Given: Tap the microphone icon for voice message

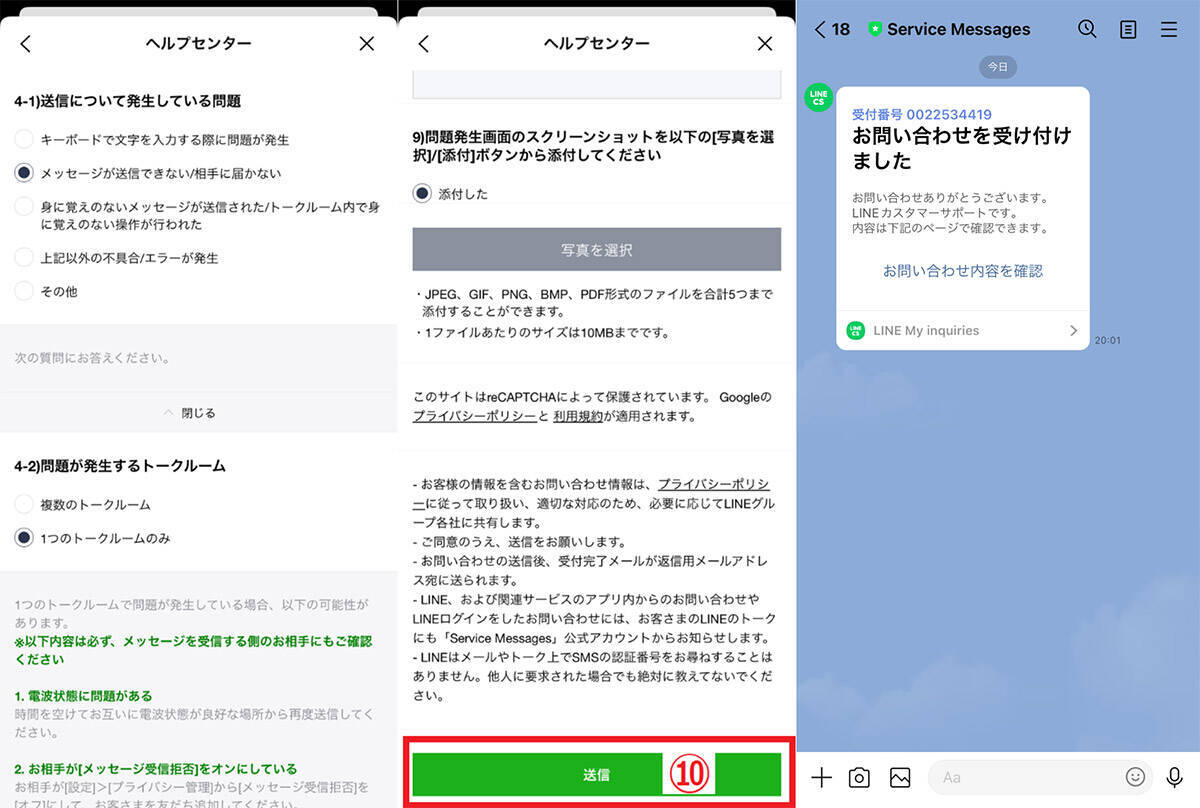Looking at the screenshot, I should pos(1175,777).
